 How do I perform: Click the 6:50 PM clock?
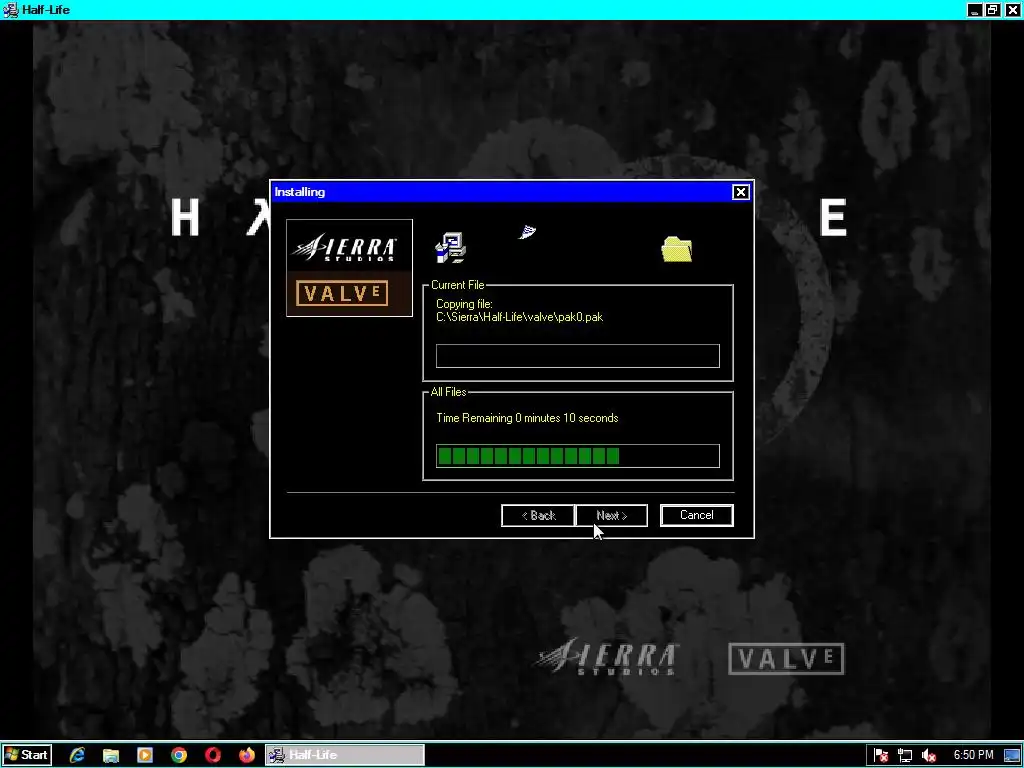[x=973, y=755]
